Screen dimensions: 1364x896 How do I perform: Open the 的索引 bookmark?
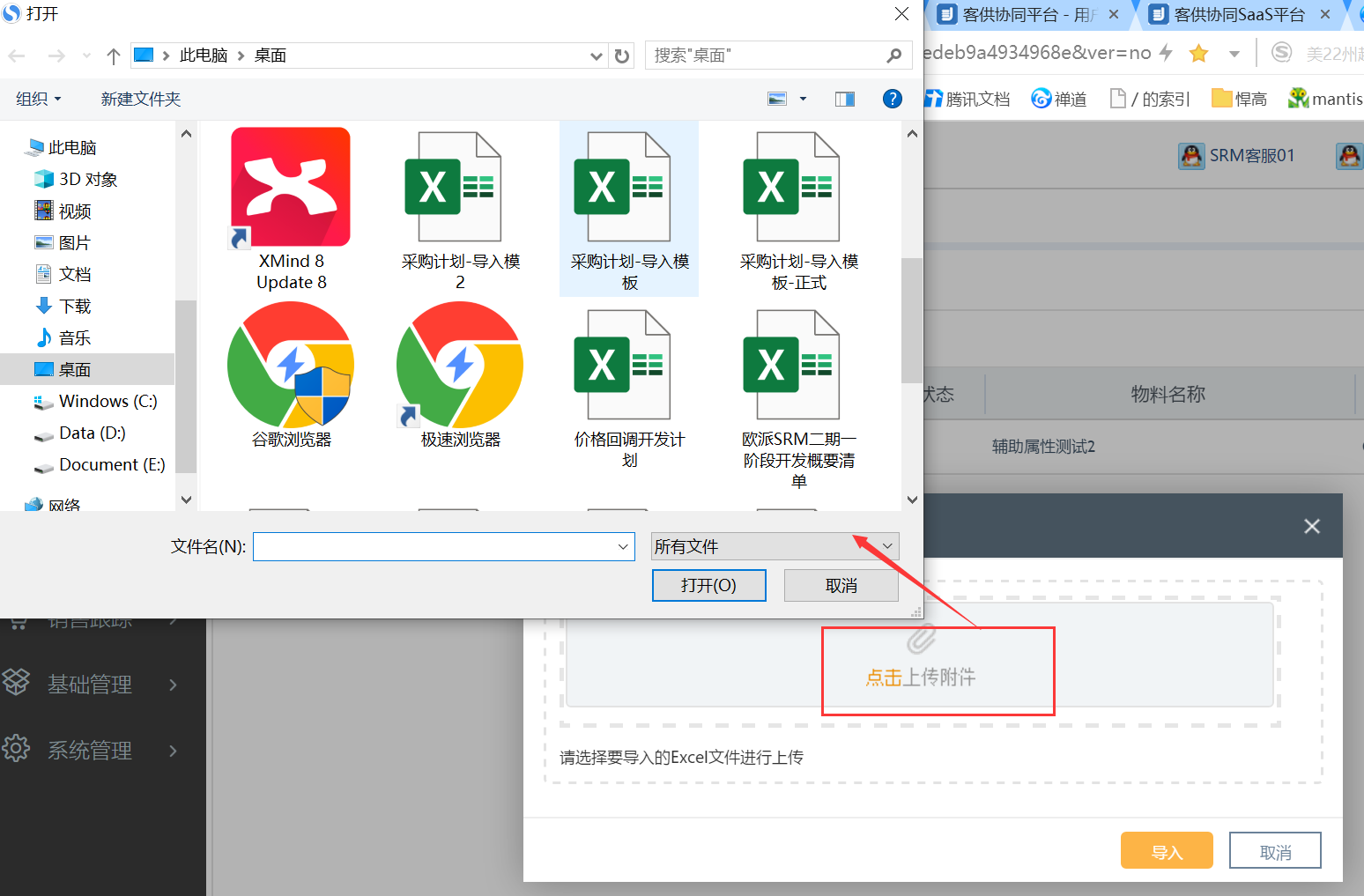[1150, 99]
